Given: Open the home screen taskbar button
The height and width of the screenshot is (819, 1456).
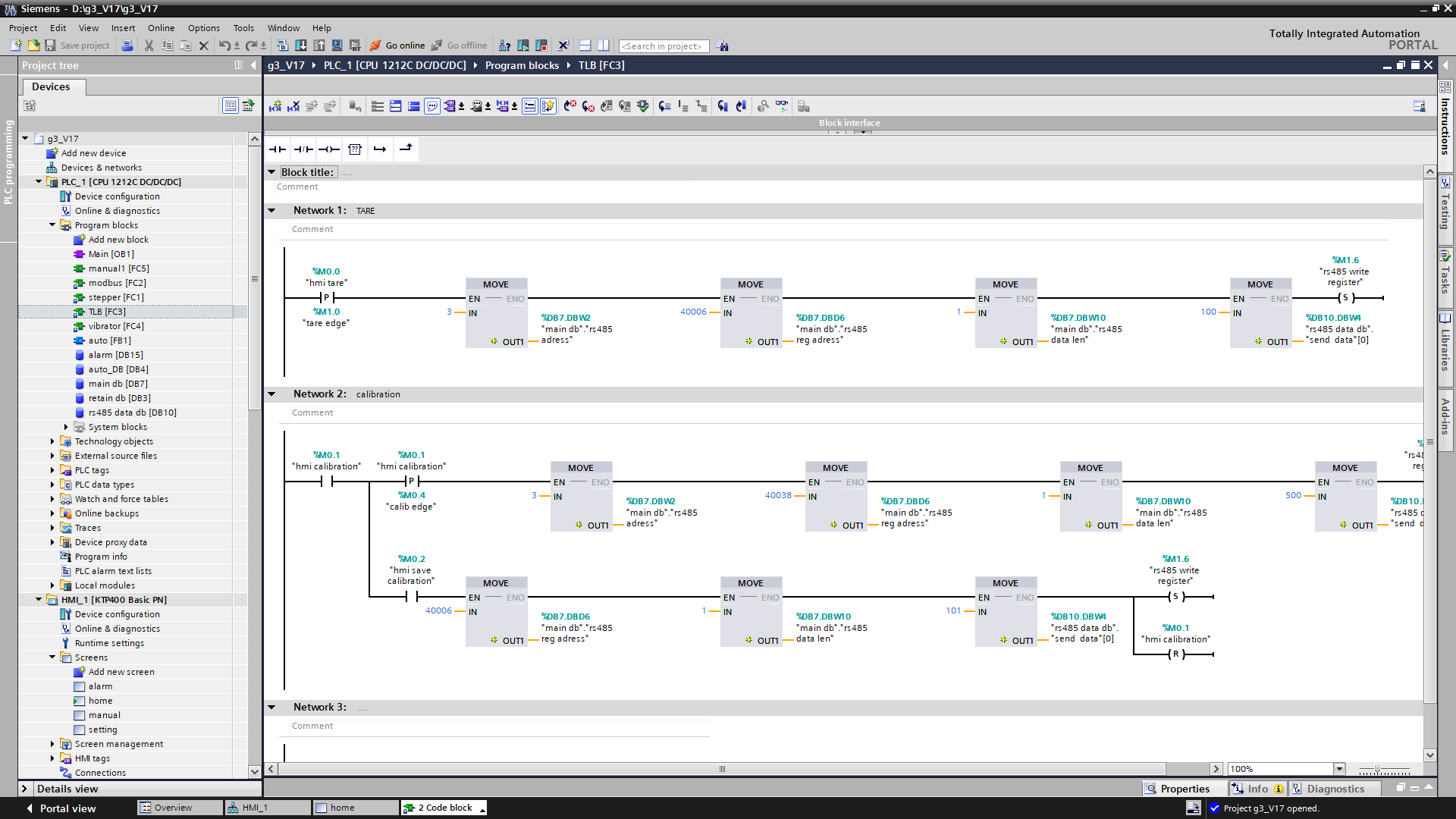Looking at the screenshot, I should point(356,808).
